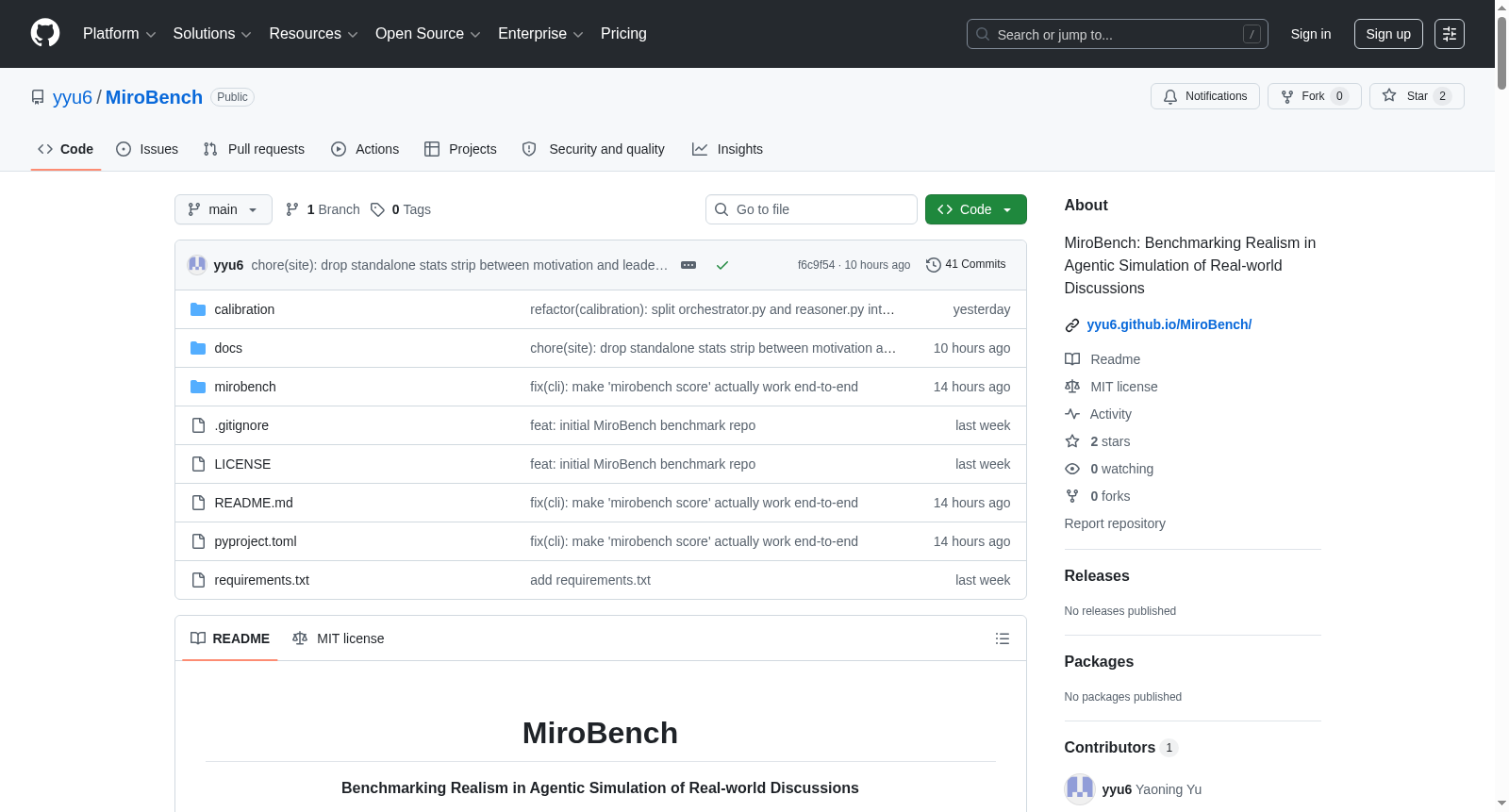1509x812 pixels.
Task: Open the yyu6 owner profile link
Action: [73, 97]
